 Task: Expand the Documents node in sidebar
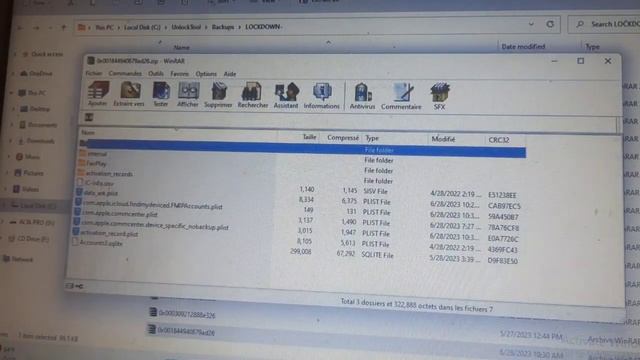point(13,124)
